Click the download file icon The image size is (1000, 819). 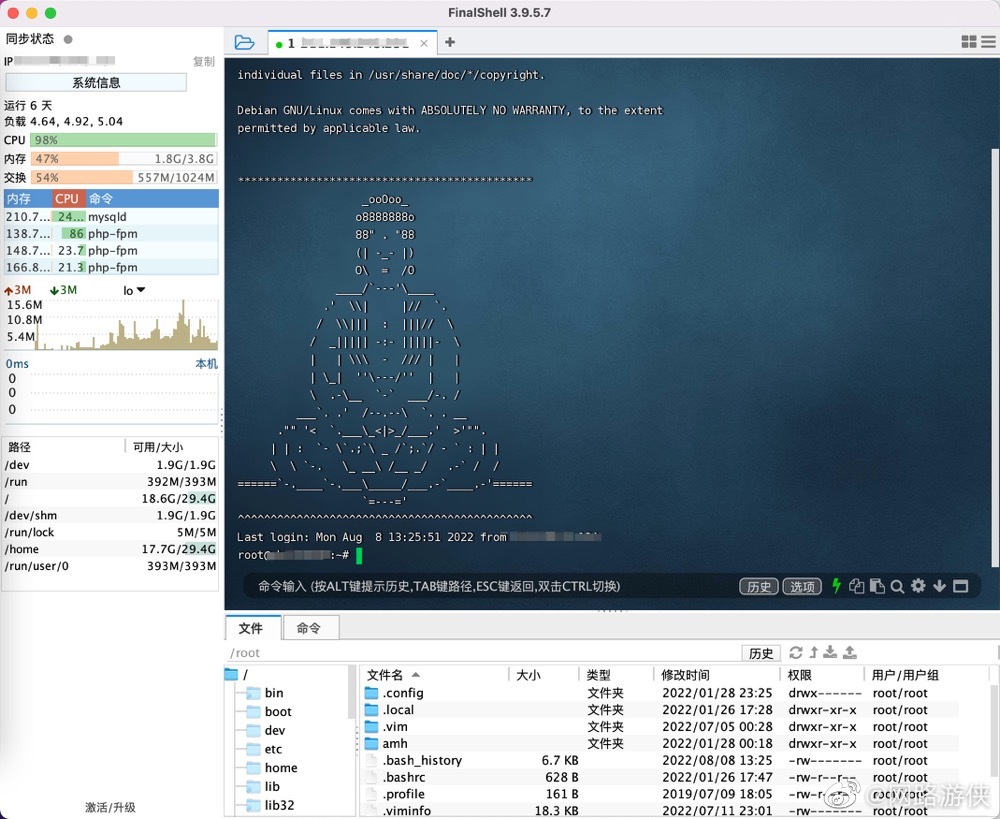click(830, 652)
